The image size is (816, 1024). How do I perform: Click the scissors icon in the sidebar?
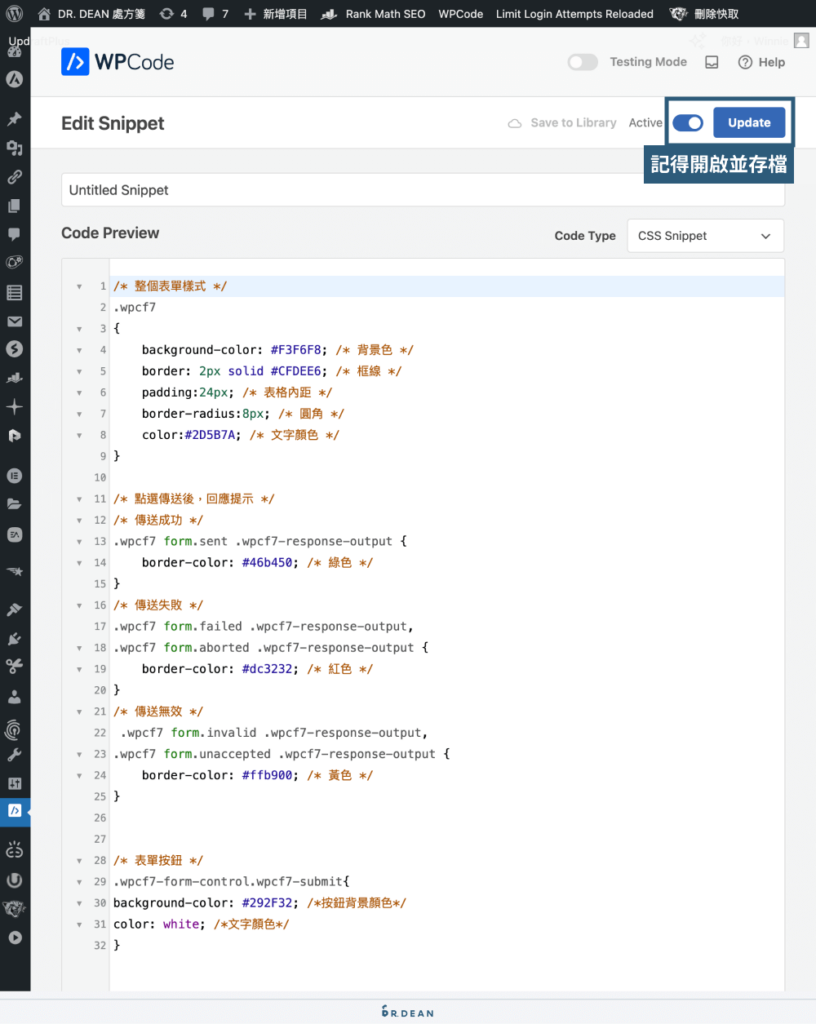point(13,666)
